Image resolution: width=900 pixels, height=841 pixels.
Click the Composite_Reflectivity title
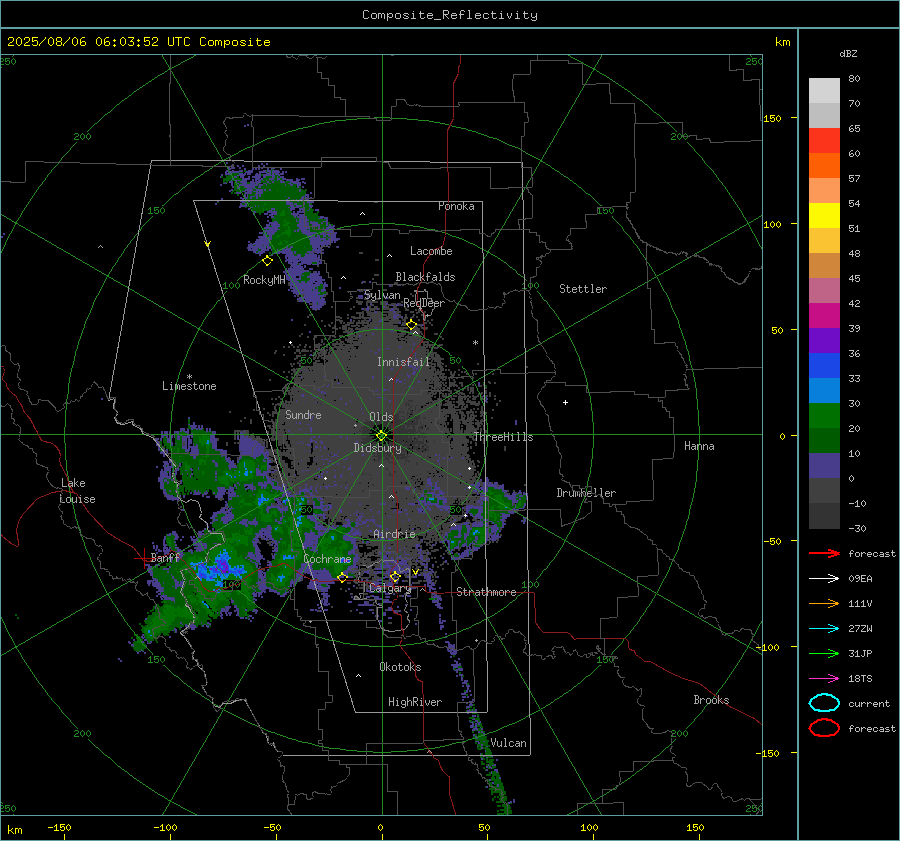pos(449,15)
